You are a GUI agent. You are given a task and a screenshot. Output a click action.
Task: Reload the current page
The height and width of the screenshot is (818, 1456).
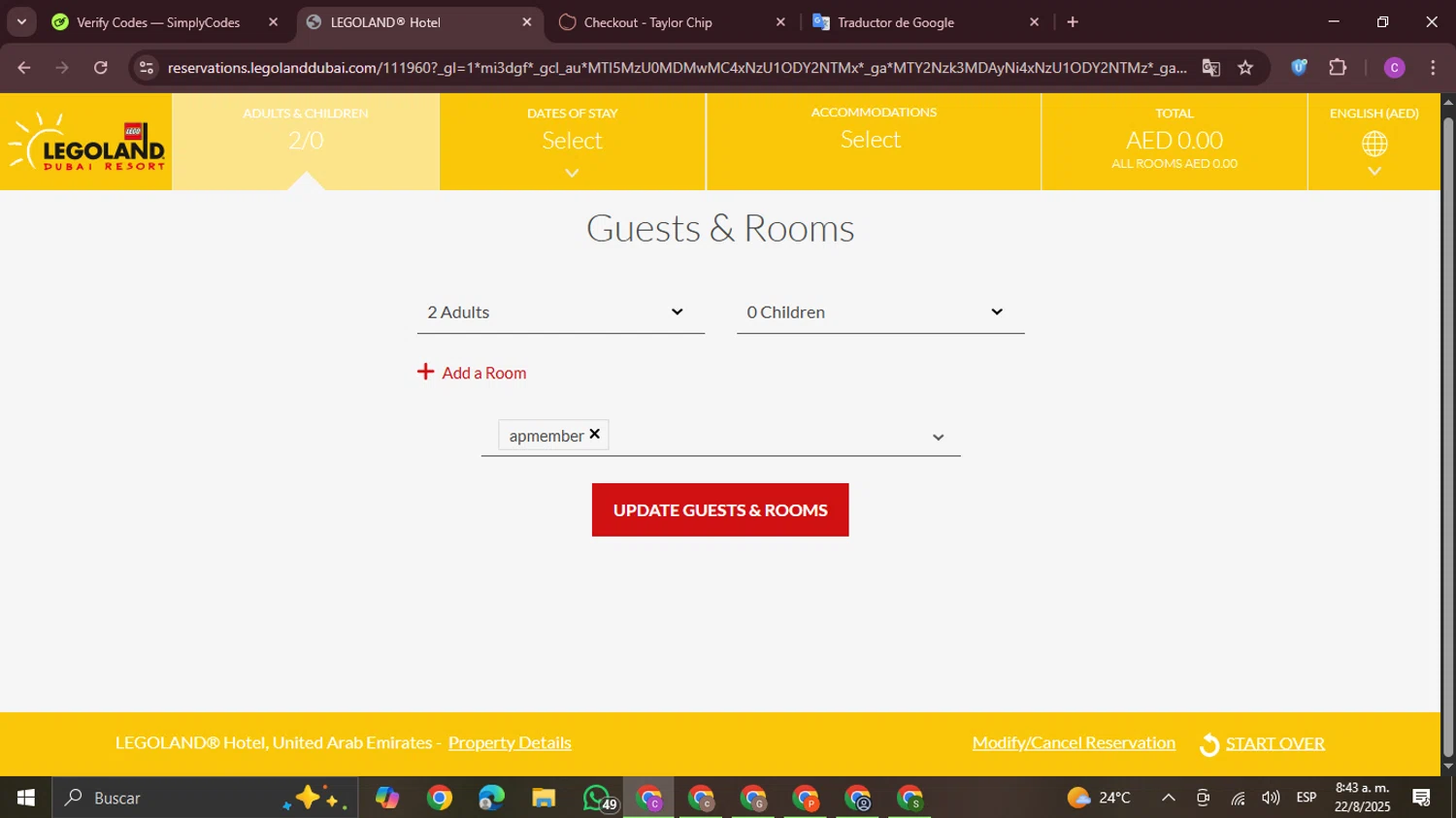coord(101,67)
